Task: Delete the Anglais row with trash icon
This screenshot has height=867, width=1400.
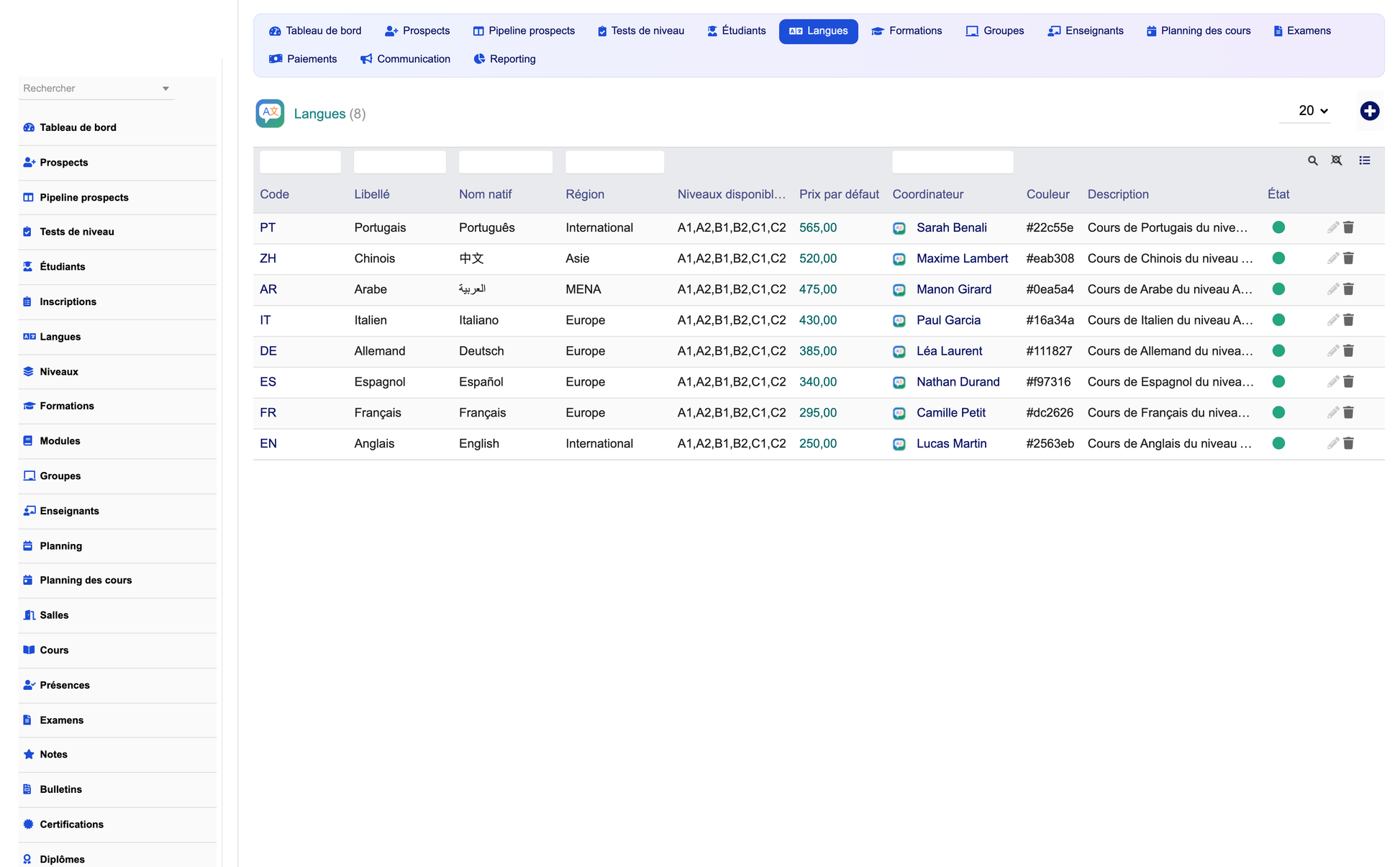Action: 1348,444
